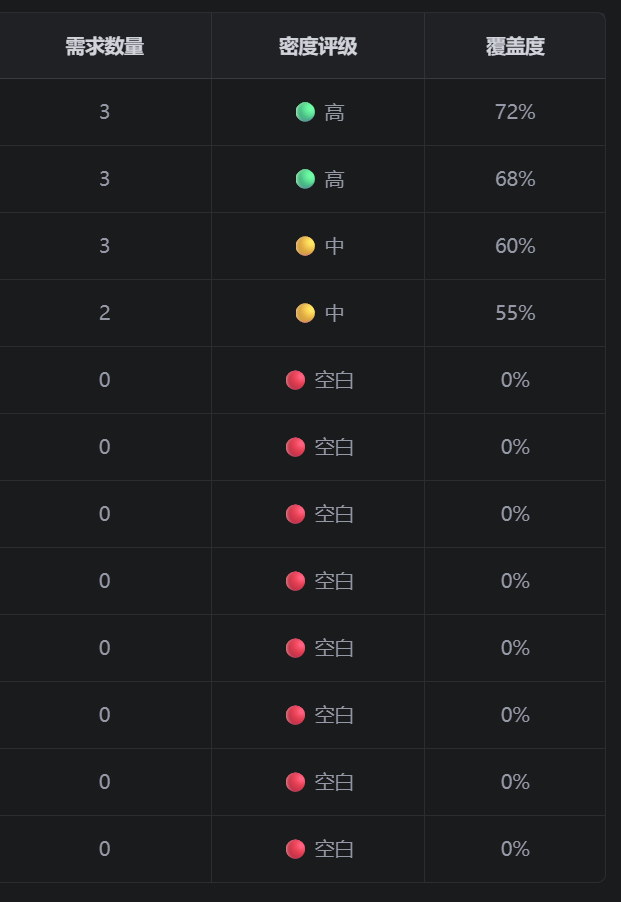The image size is (621, 902).
Task: Select 需求数量 value 0 in the last row
Action: pos(105,849)
